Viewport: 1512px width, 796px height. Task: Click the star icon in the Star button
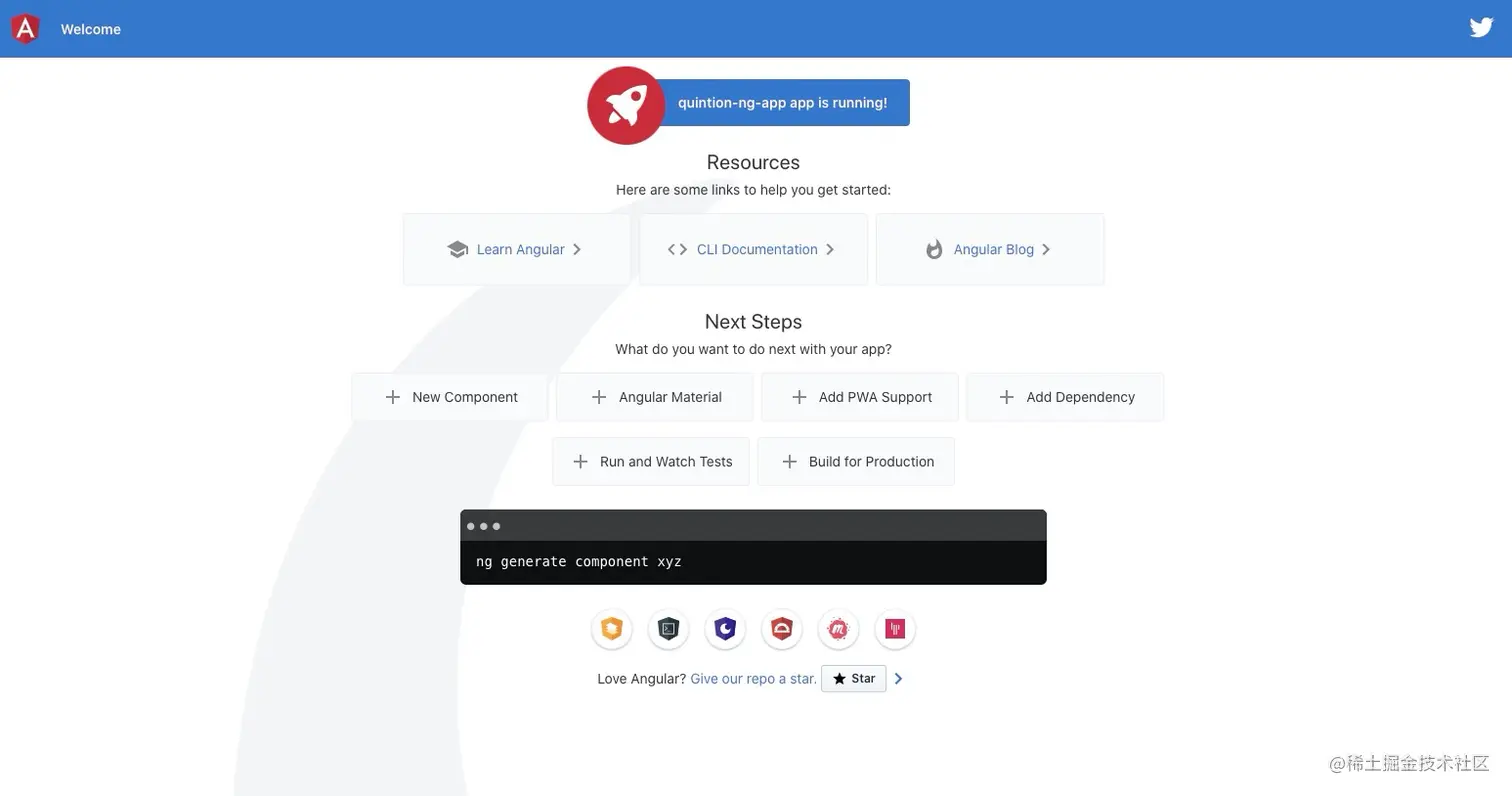pos(839,679)
